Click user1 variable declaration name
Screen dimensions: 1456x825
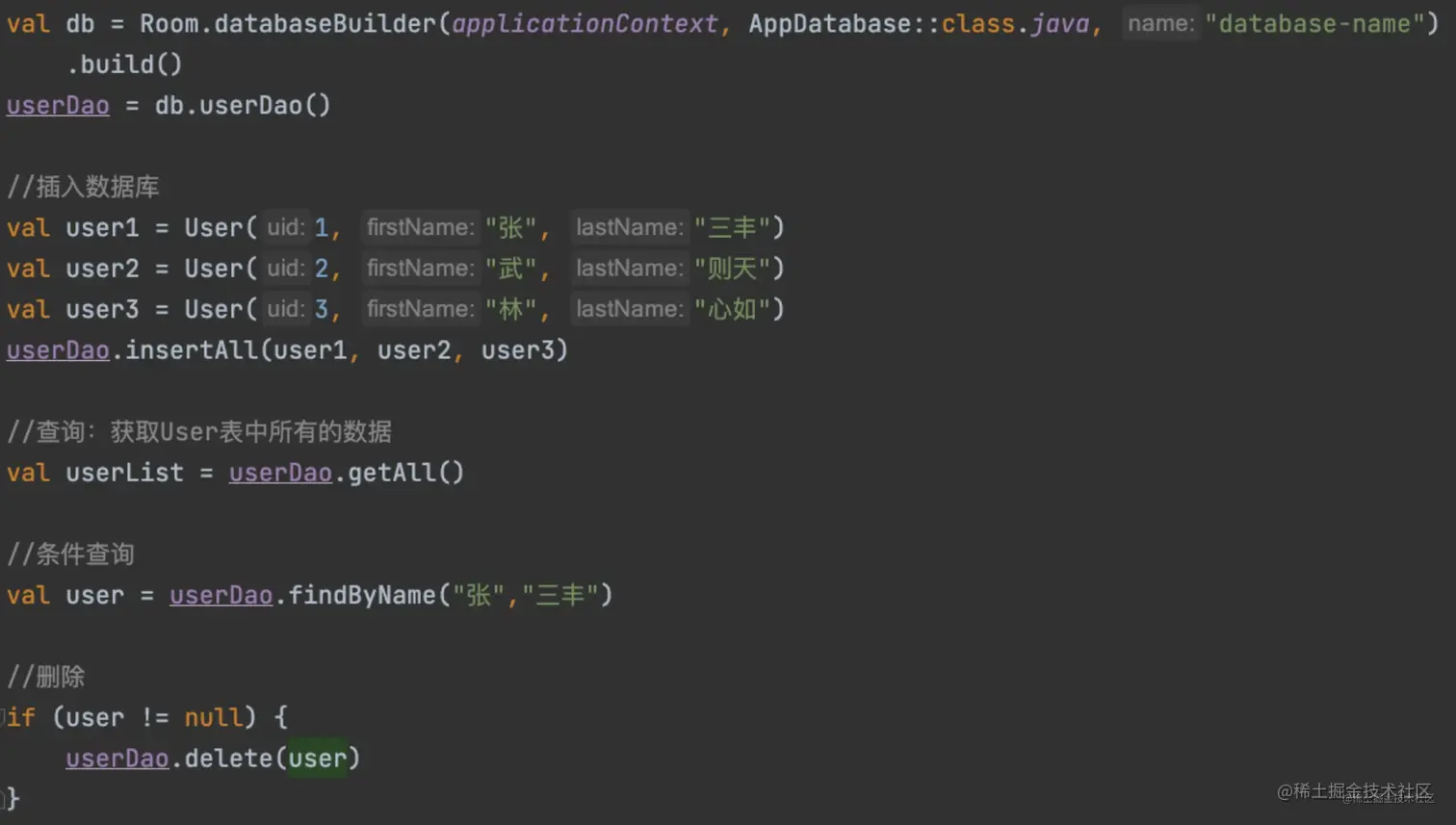(102, 228)
